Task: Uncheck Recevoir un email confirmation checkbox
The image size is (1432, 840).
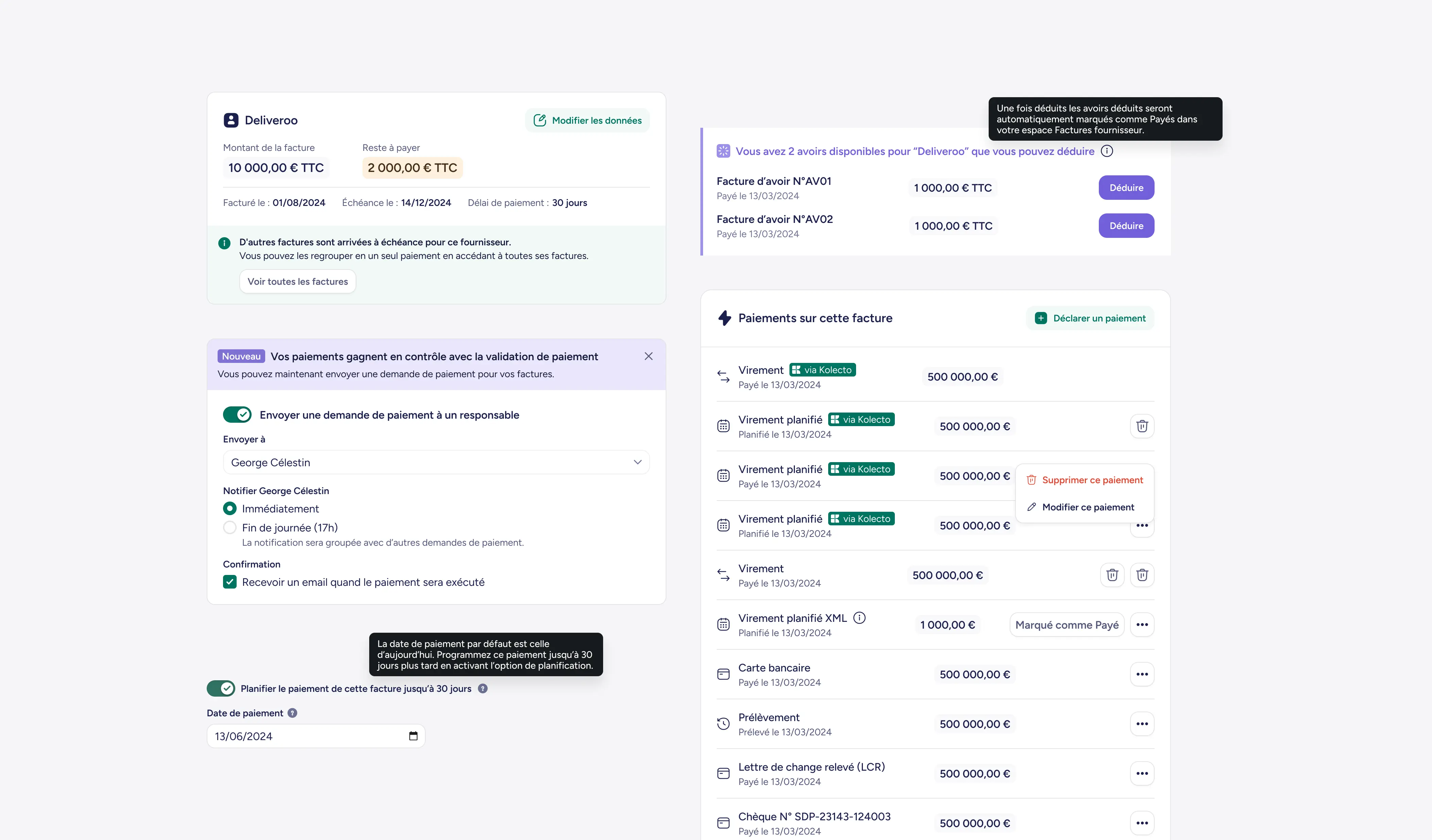Action: [229, 582]
